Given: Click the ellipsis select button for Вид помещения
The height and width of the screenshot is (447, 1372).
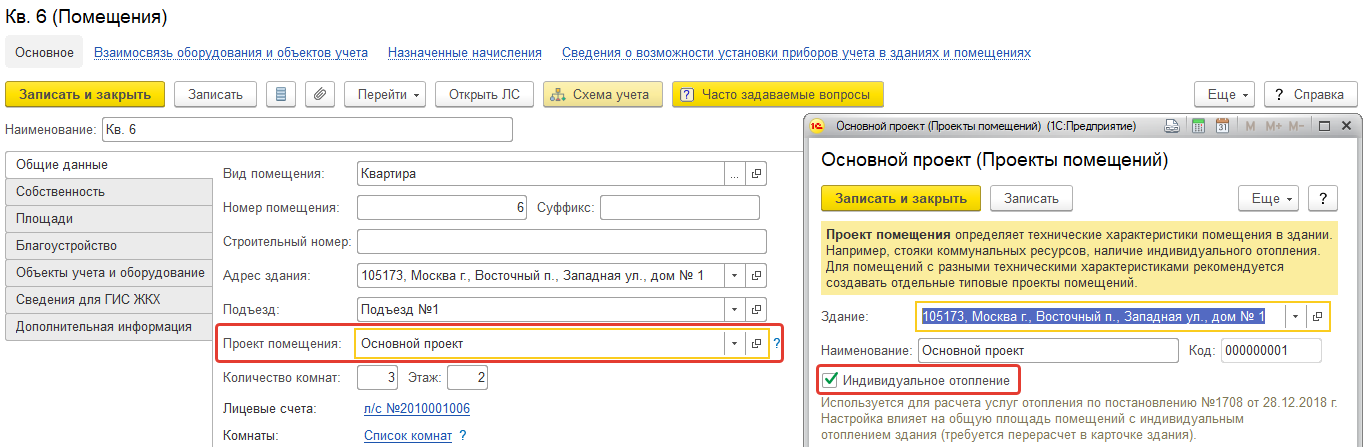Looking at the screenshot, I should pyautogui.click(x=735, y=174).
